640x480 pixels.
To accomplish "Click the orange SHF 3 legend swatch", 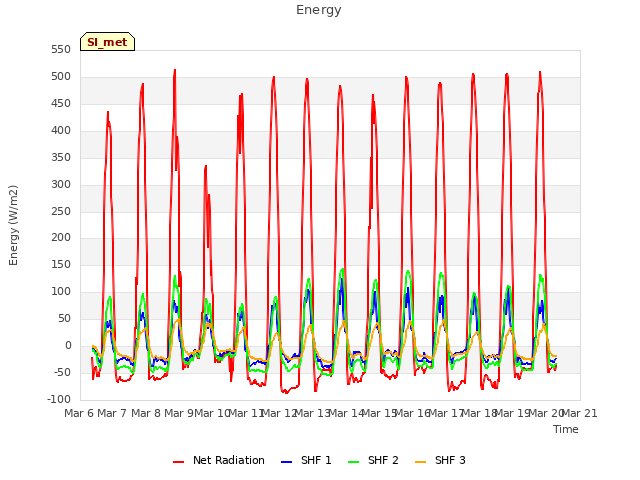I will click(420, 462).
